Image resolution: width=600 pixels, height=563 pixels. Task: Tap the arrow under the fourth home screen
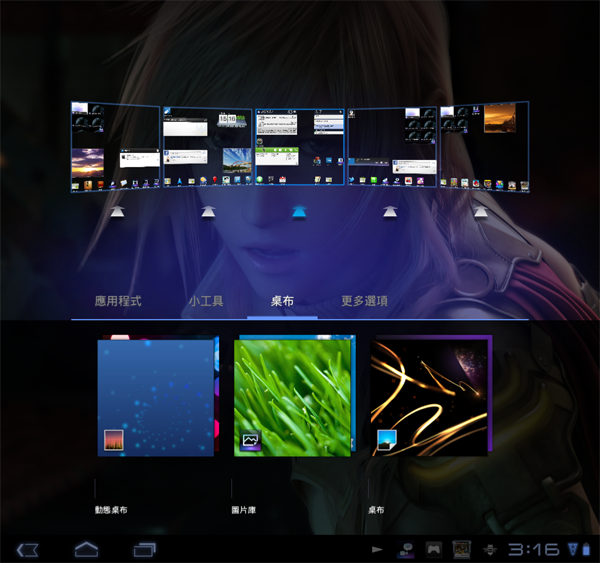point(390,211)
